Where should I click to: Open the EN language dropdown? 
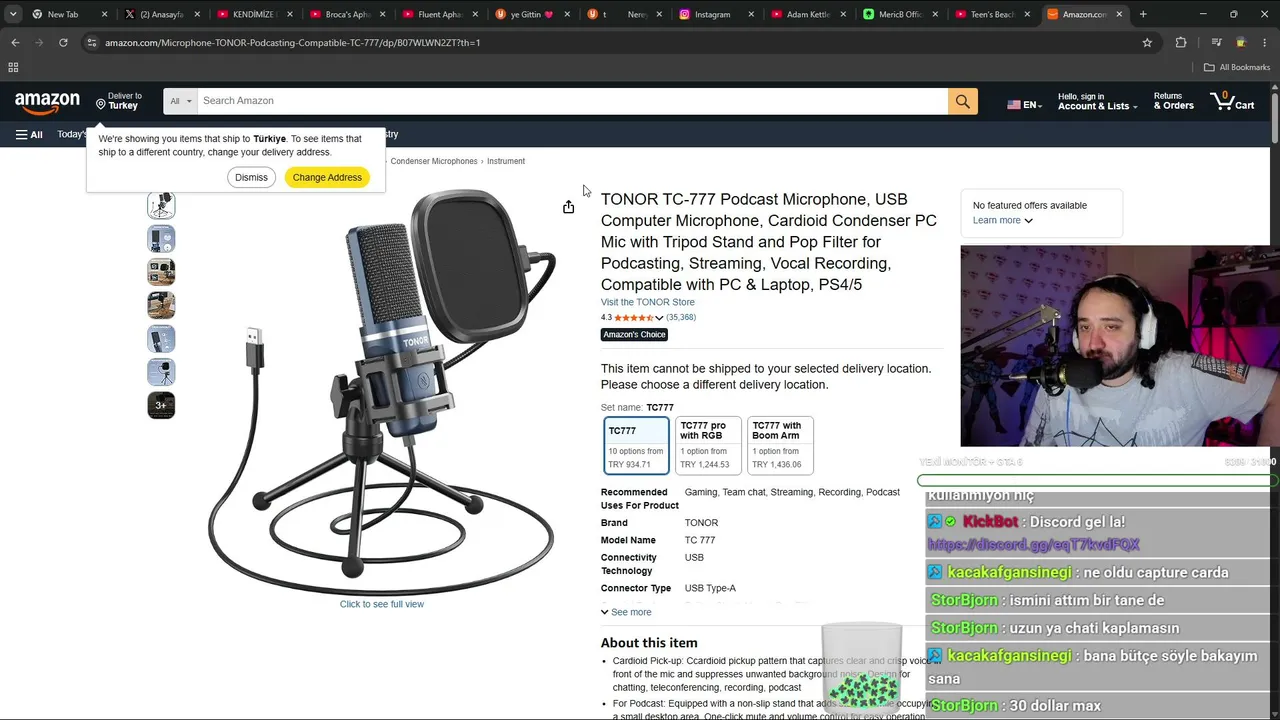(1025, 104)
